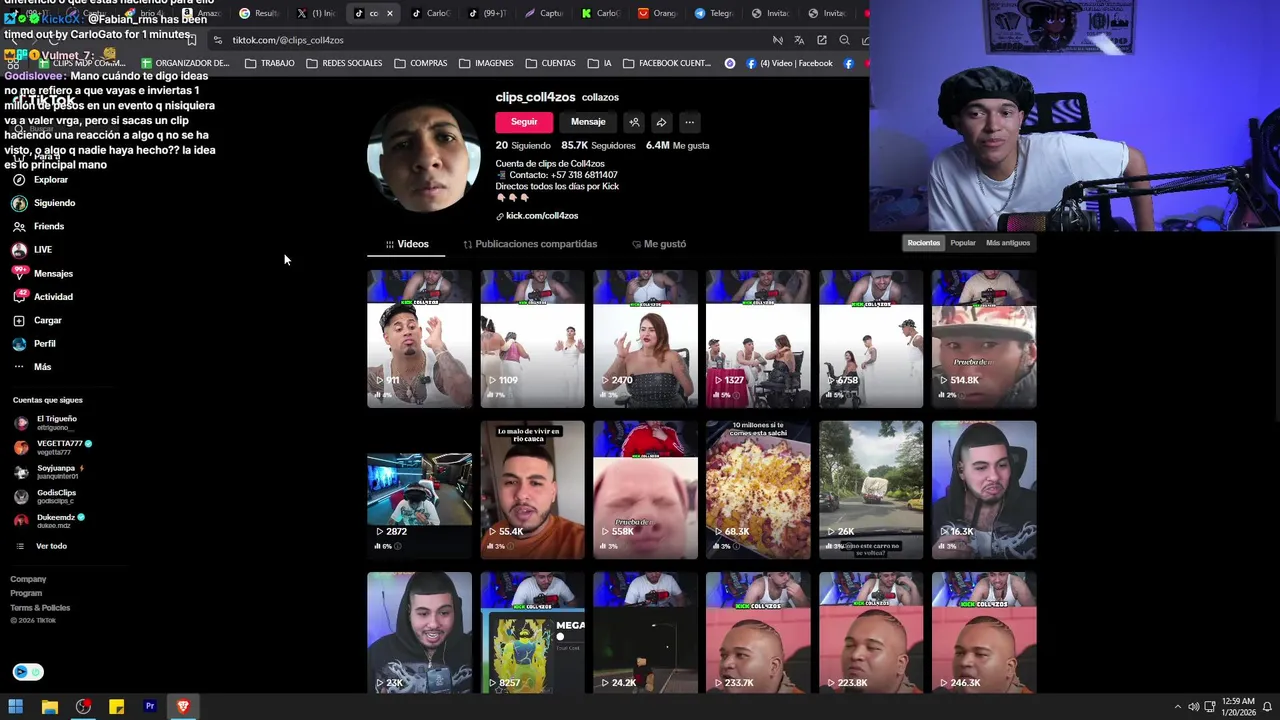The width and height of the screenshot is (1280, 720).
Task: Close the active TikTok browser tab
Action: point(390,13)
